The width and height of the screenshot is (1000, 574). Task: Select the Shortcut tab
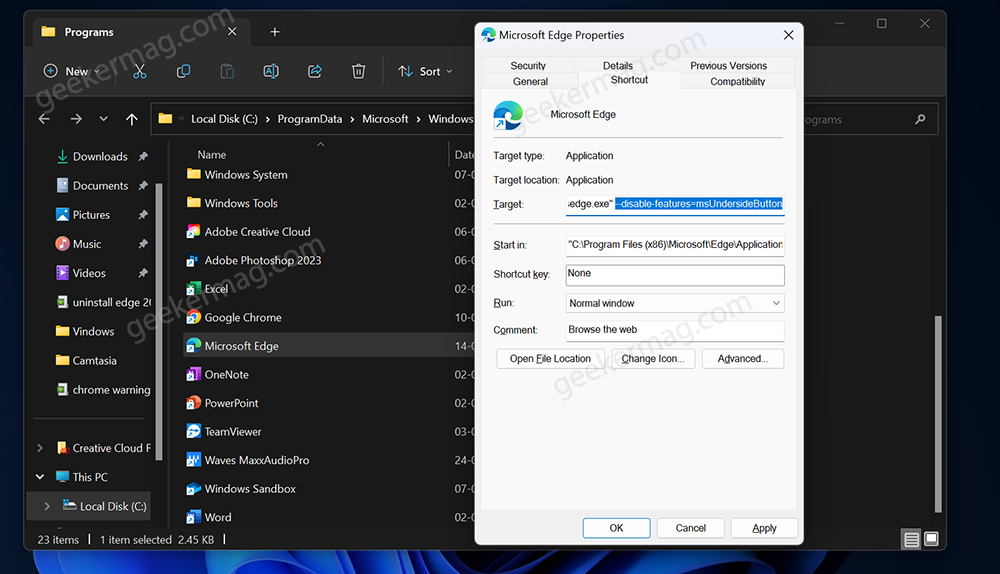(629, 80)
